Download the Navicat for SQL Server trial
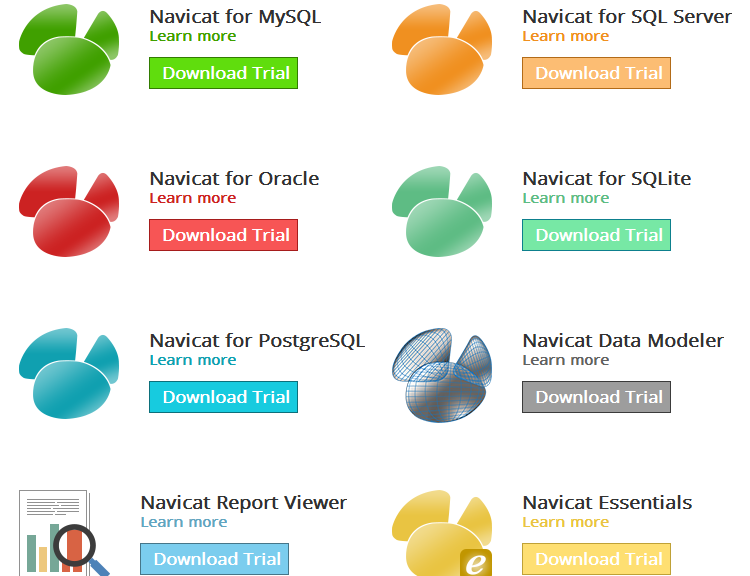This screenshot has height=576, width=750. point(596,73)
